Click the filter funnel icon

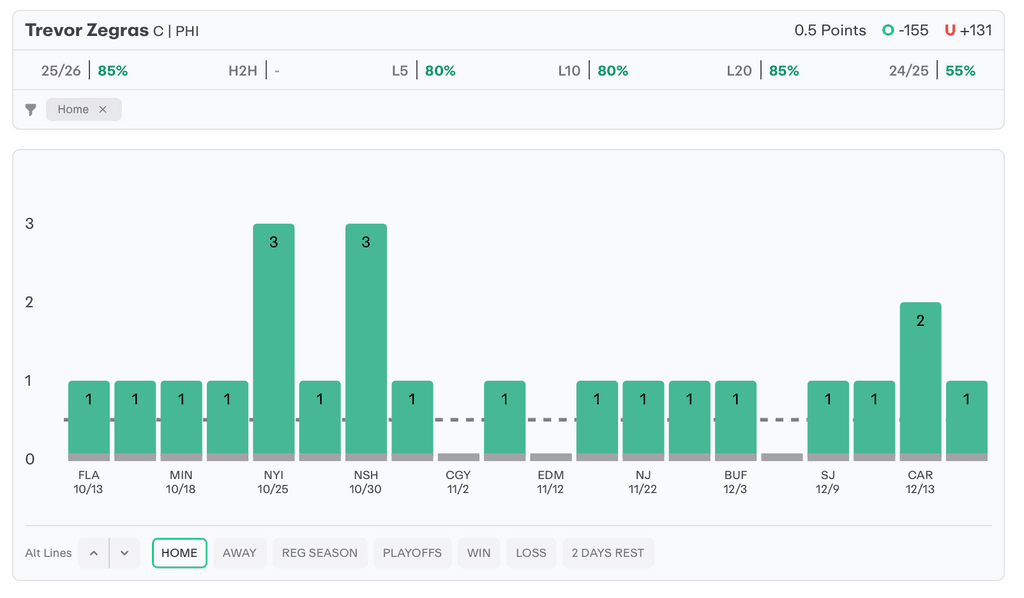(31, 110)
